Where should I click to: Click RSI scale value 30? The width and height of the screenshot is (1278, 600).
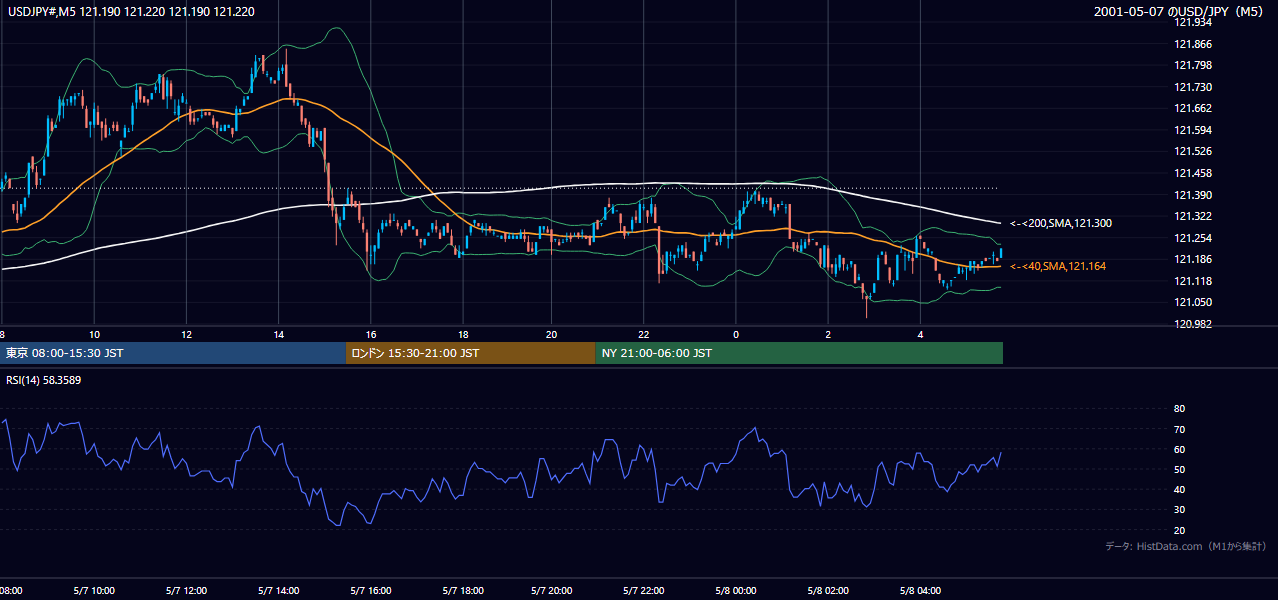(x=1179, y=510)
